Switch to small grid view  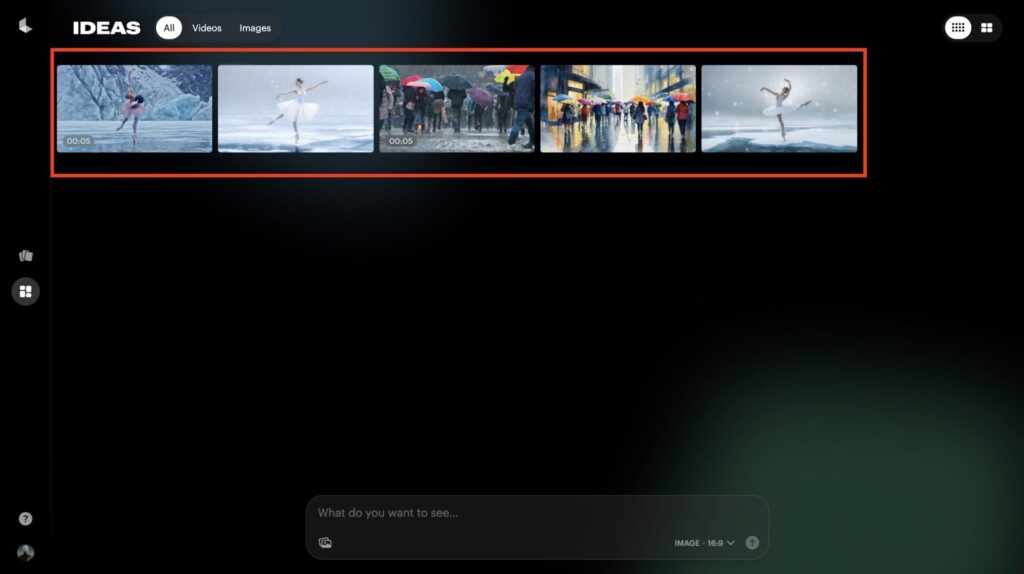pos(958,28)
